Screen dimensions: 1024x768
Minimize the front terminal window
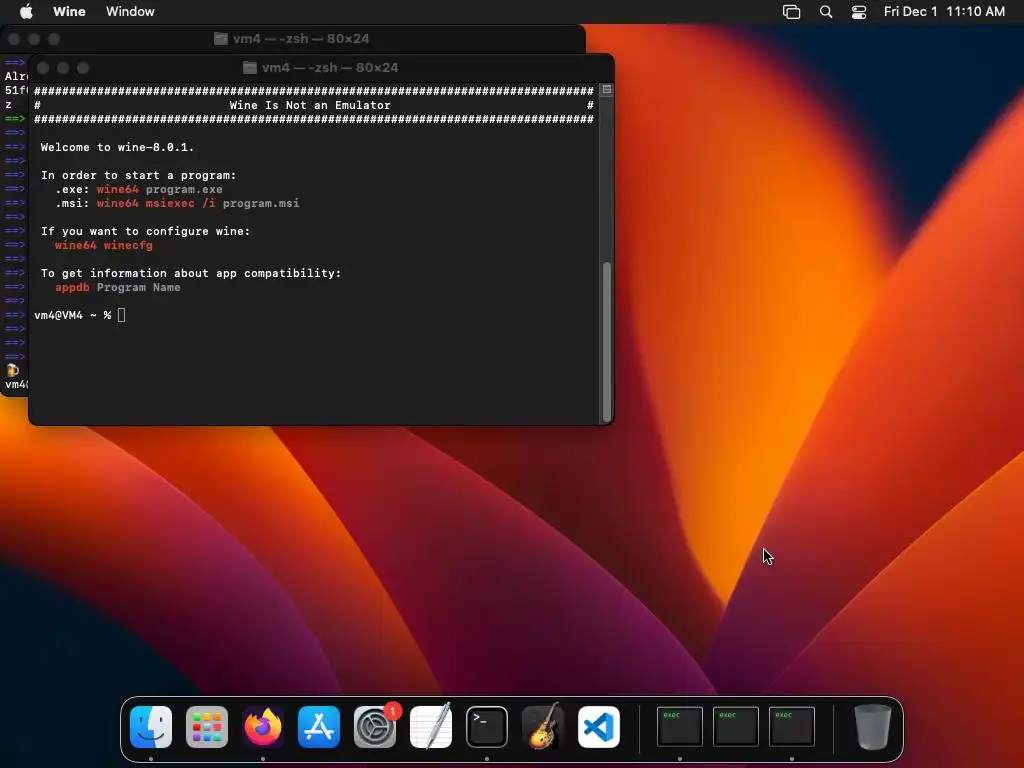(63, 68)
